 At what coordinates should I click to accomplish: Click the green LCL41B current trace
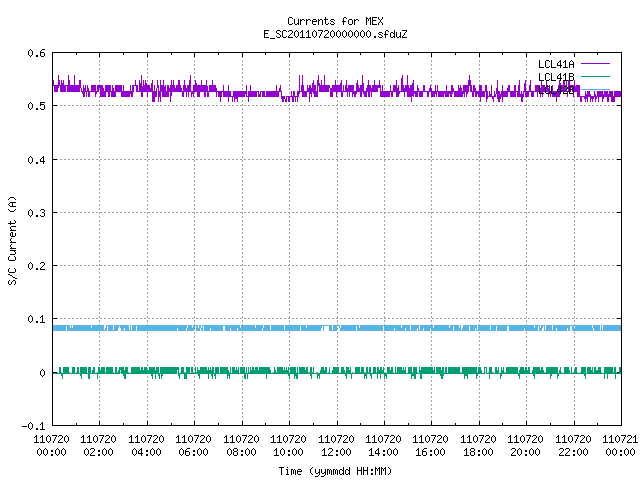coord(337,371)
